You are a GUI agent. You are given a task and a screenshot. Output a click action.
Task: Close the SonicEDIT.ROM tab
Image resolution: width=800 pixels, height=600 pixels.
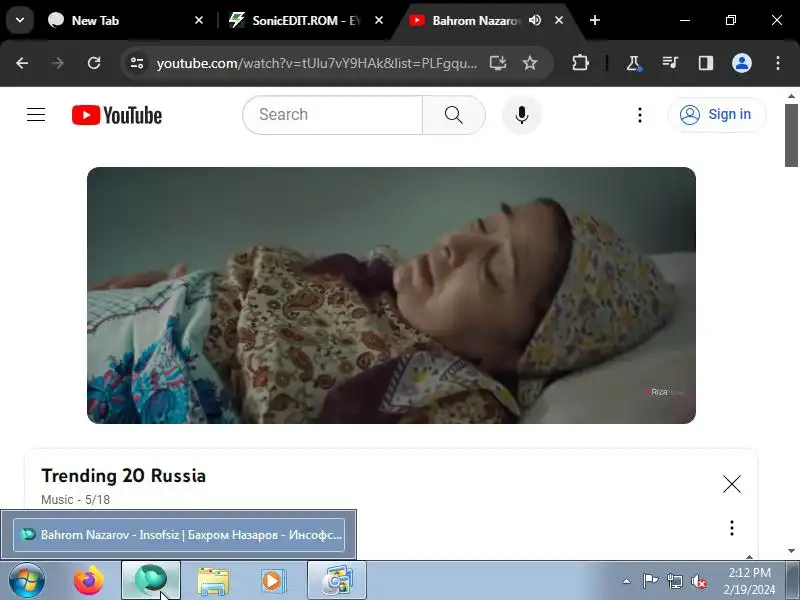[379, 20]
